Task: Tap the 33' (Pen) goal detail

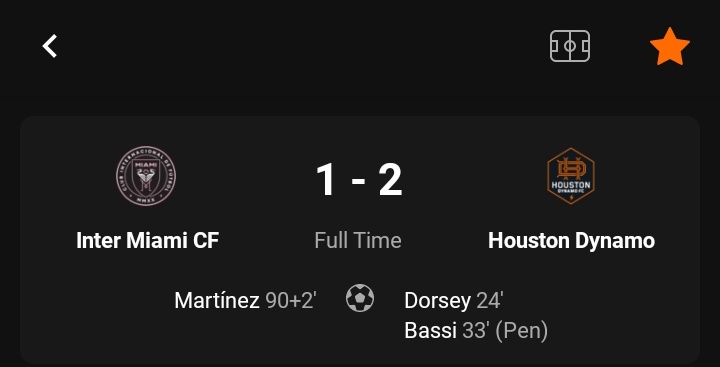Action: click(505, 331)
